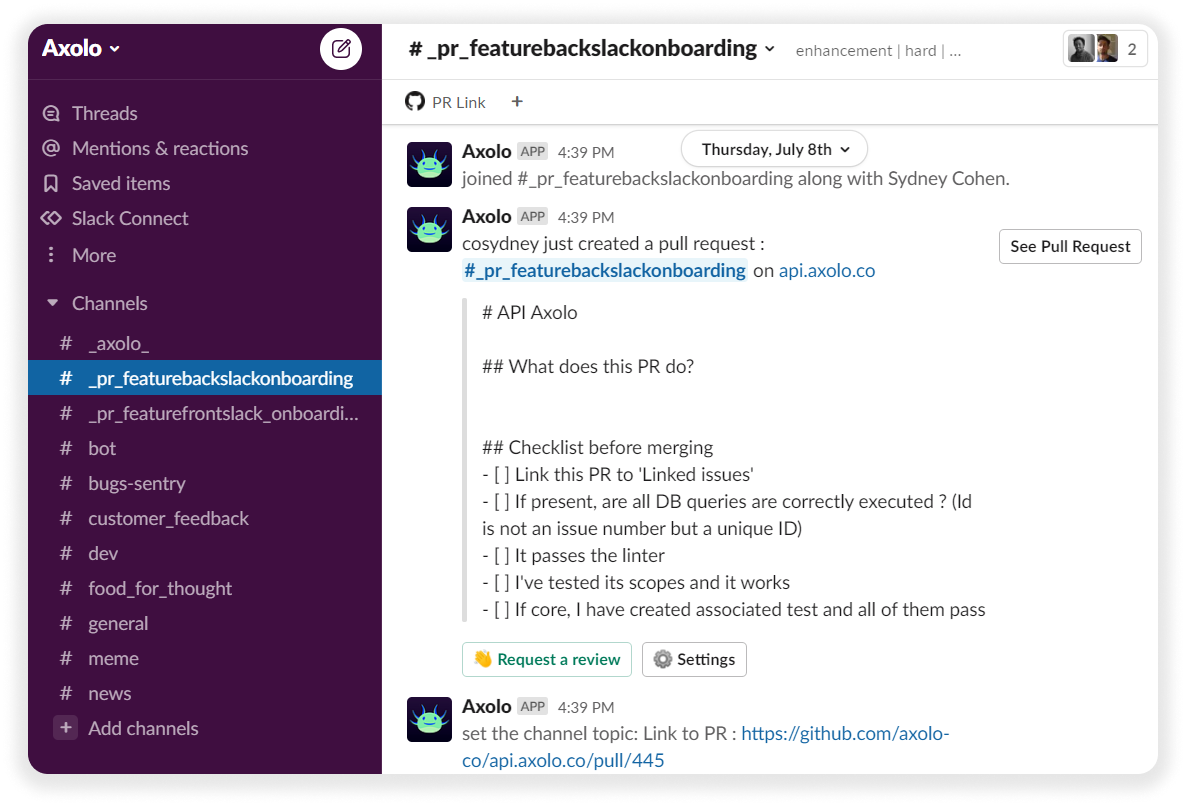
Task: Open the Axolo workspace menu
Action: [81, 48]
